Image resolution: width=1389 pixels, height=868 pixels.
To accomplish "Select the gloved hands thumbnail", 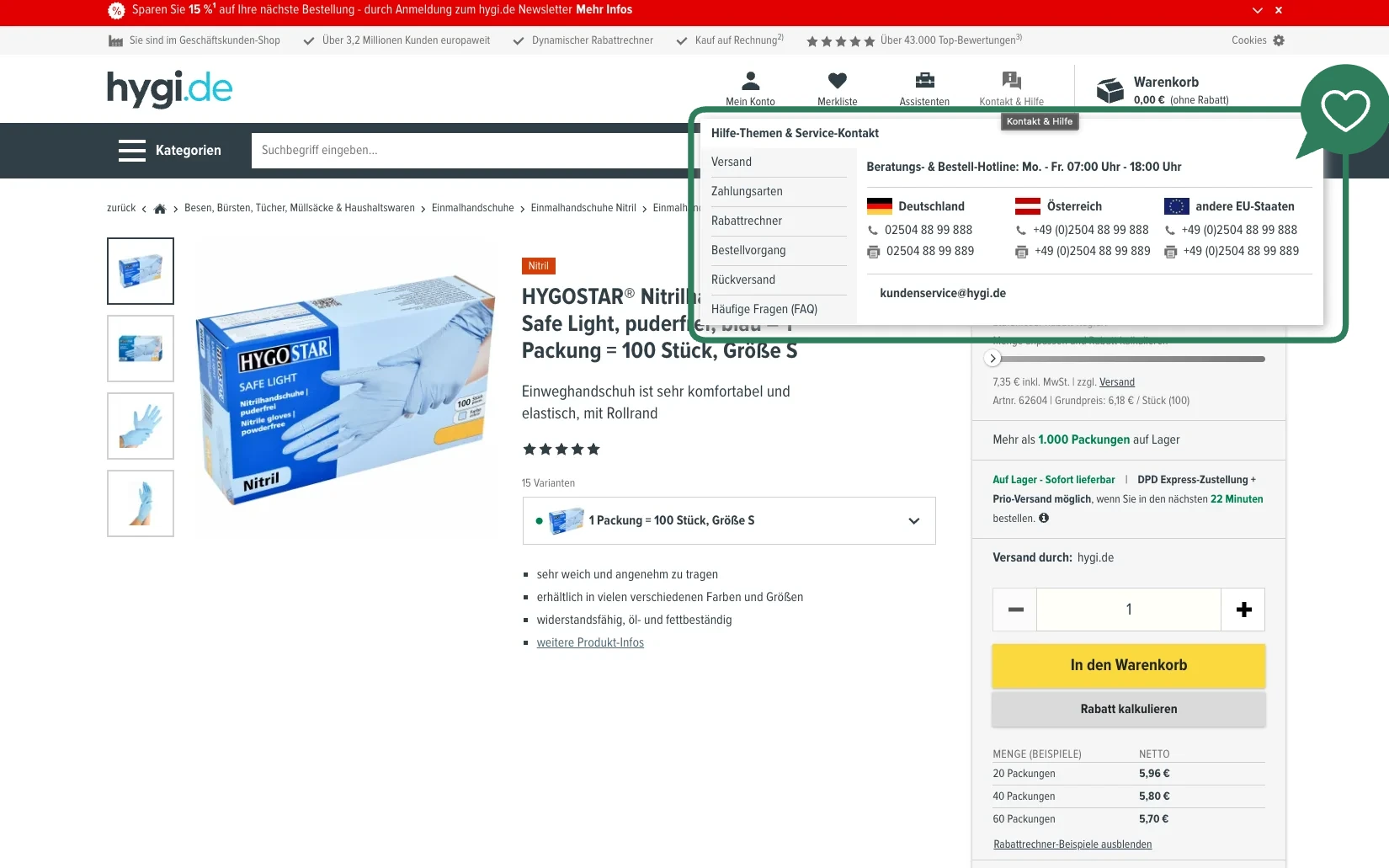I will point(141,426).
